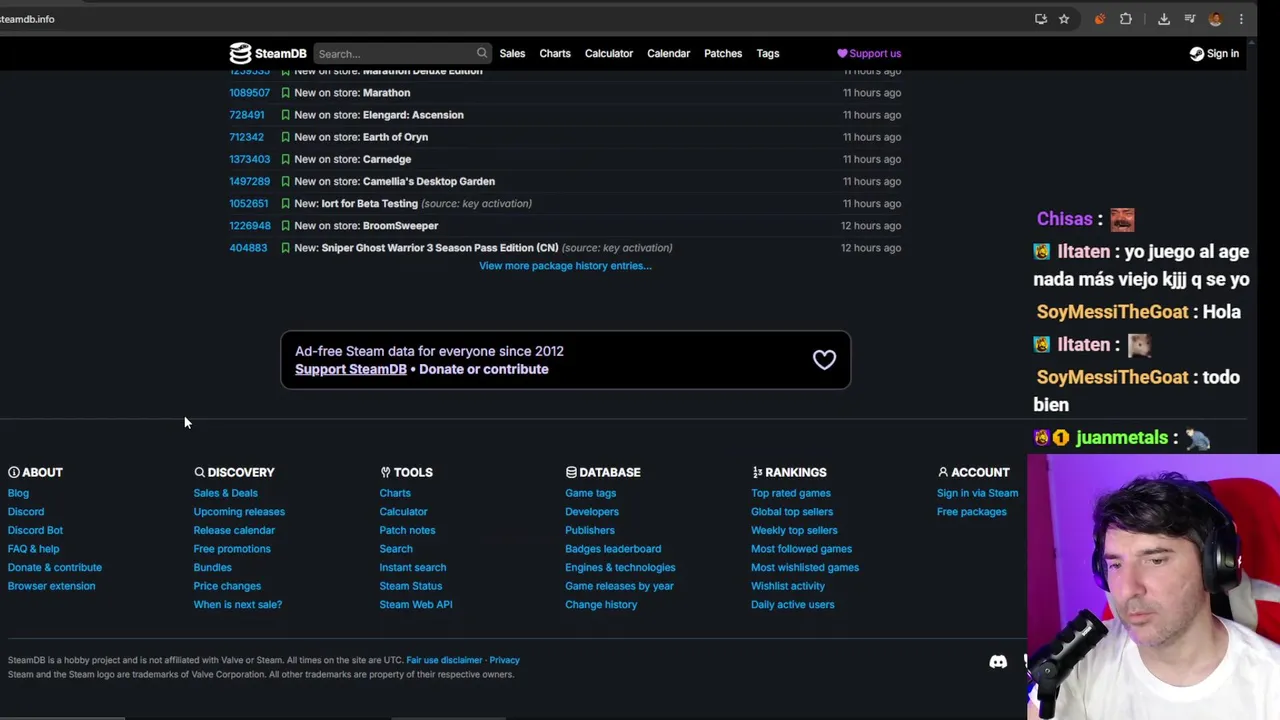Viewport: 1280px width, 720px height.
Task: Open the Chrome profile avatar
Action: tap(1216, 19)
